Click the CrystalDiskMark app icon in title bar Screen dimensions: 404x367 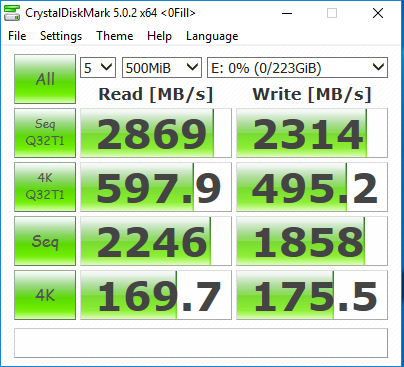click(12, 13)
